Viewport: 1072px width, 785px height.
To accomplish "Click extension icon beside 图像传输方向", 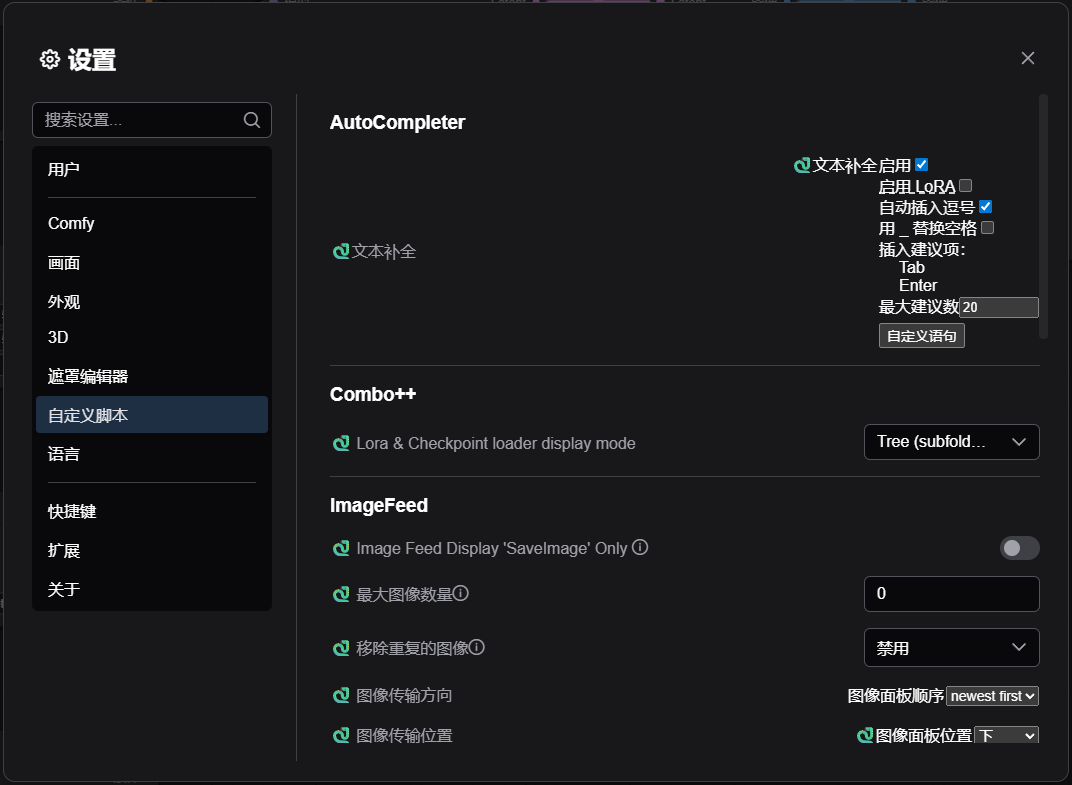I will point(341,695).
